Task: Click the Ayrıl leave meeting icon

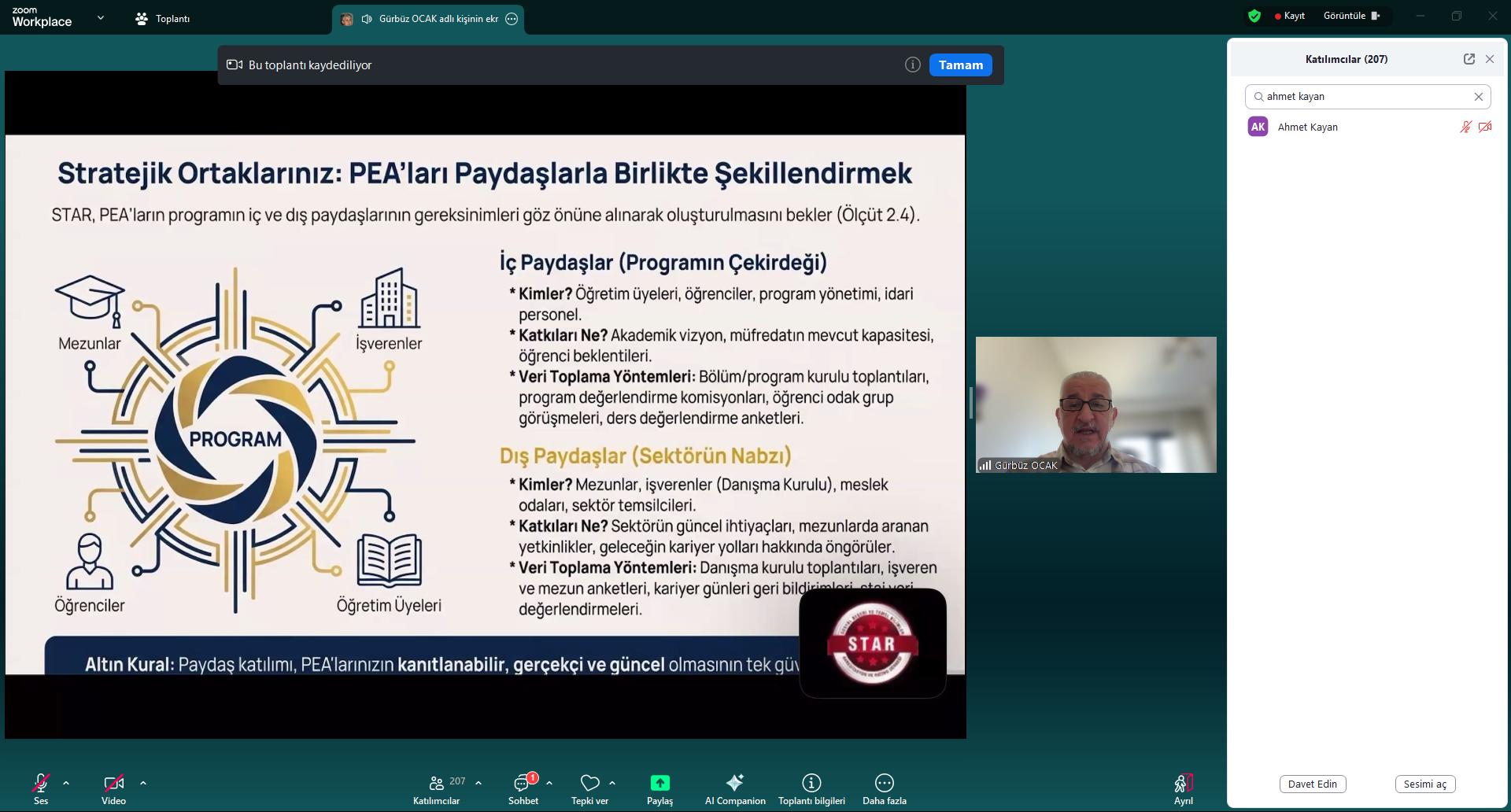Action: (1183, 784)
